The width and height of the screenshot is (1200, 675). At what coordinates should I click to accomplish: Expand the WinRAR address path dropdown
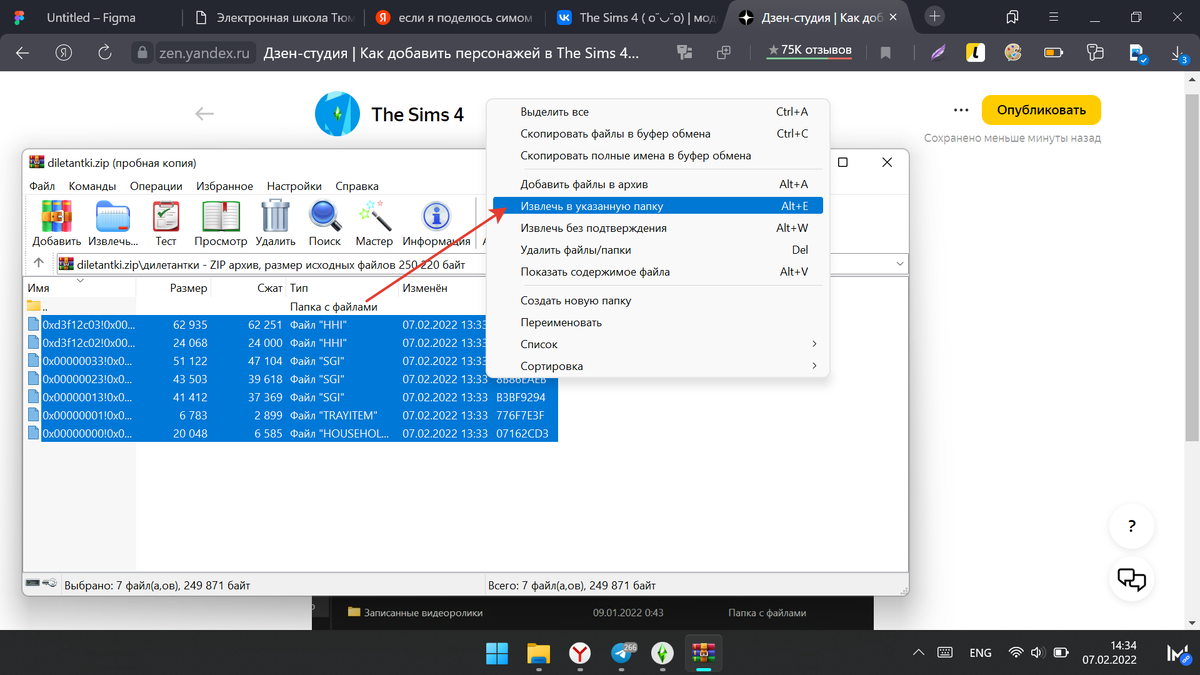point(899,264)
